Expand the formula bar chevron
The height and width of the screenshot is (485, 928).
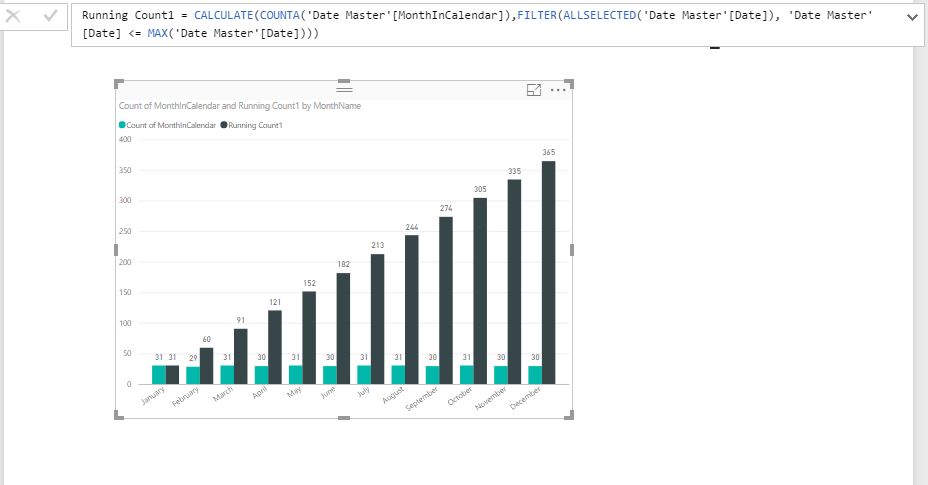click(912, 17)
